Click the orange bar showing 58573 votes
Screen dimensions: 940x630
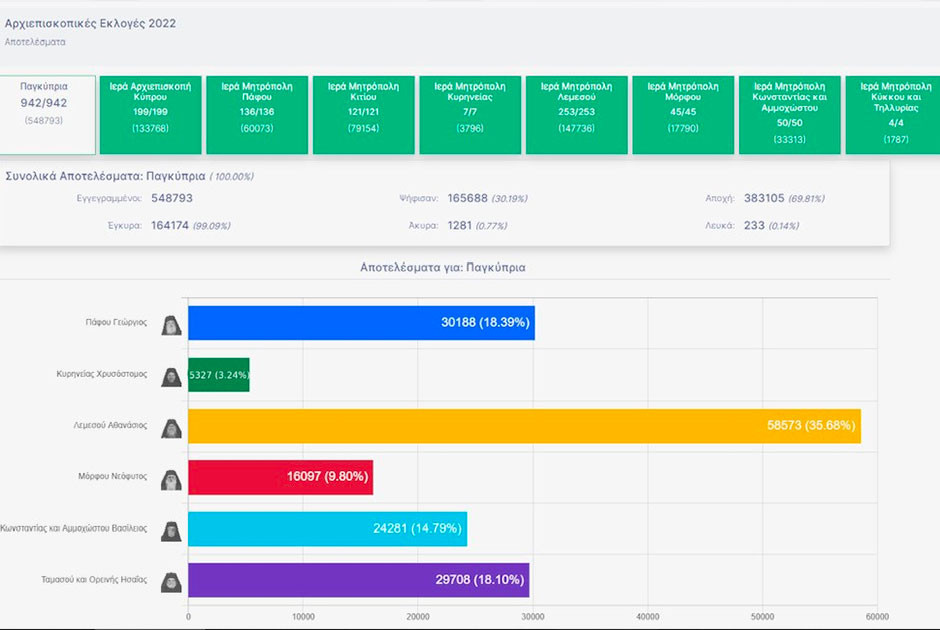click(525, 426)
